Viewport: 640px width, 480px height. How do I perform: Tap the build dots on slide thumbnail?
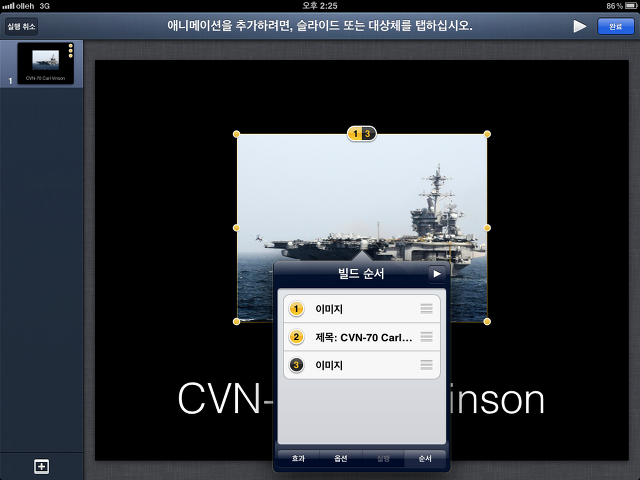[x=71, y=51]
